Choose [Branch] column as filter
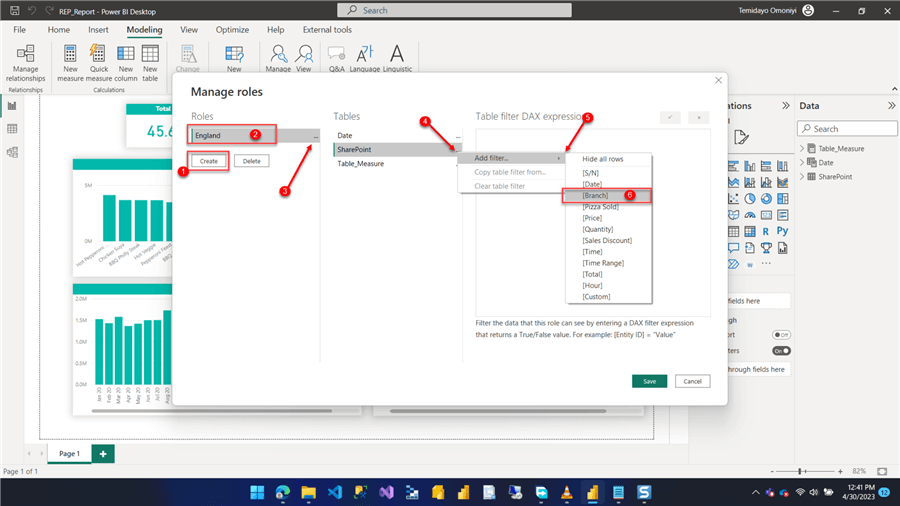The width and height of the screenshot is (900, 506). (595, 196)
